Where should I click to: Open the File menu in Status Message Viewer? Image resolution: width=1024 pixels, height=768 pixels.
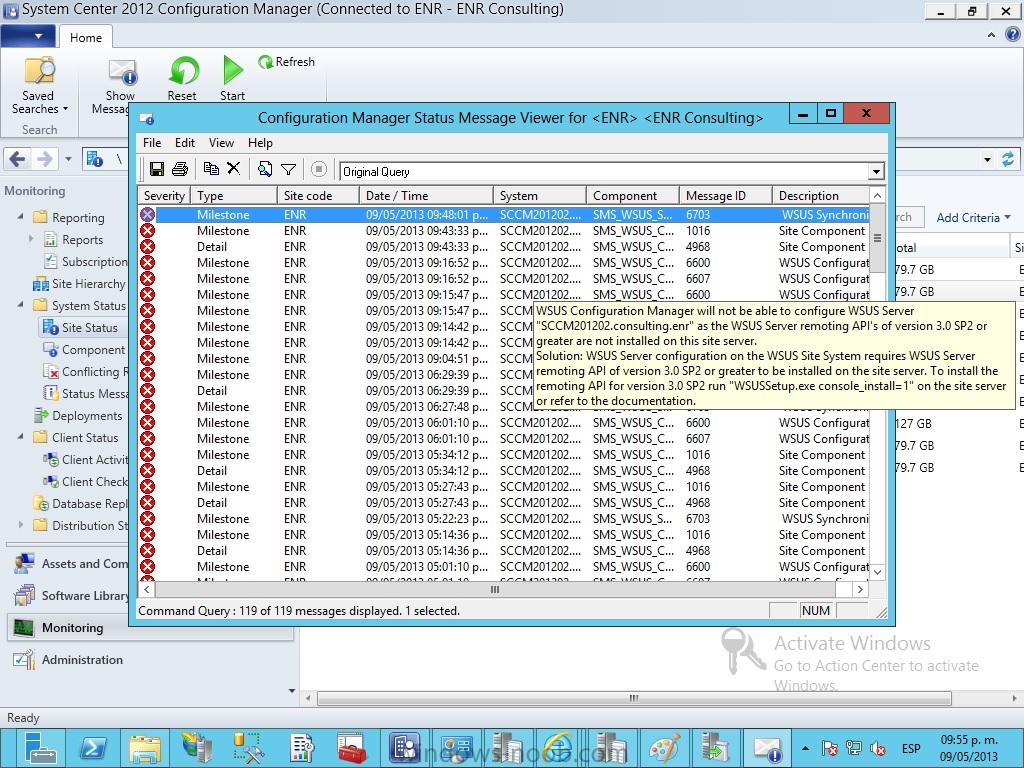152,143
